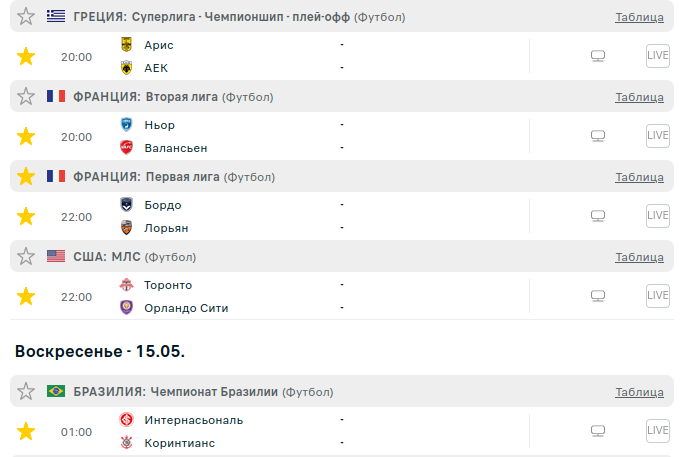The width and height of the screenshot is (686, 457).
Task: Click TV icon in Ньор–Валансьен row
Action: (598, 136)
